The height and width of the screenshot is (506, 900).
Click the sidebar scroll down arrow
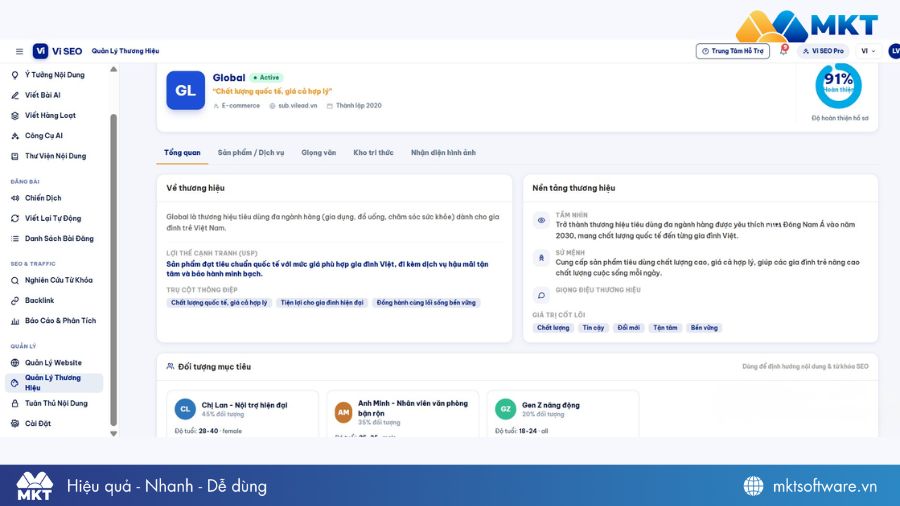tap(114, 434)
